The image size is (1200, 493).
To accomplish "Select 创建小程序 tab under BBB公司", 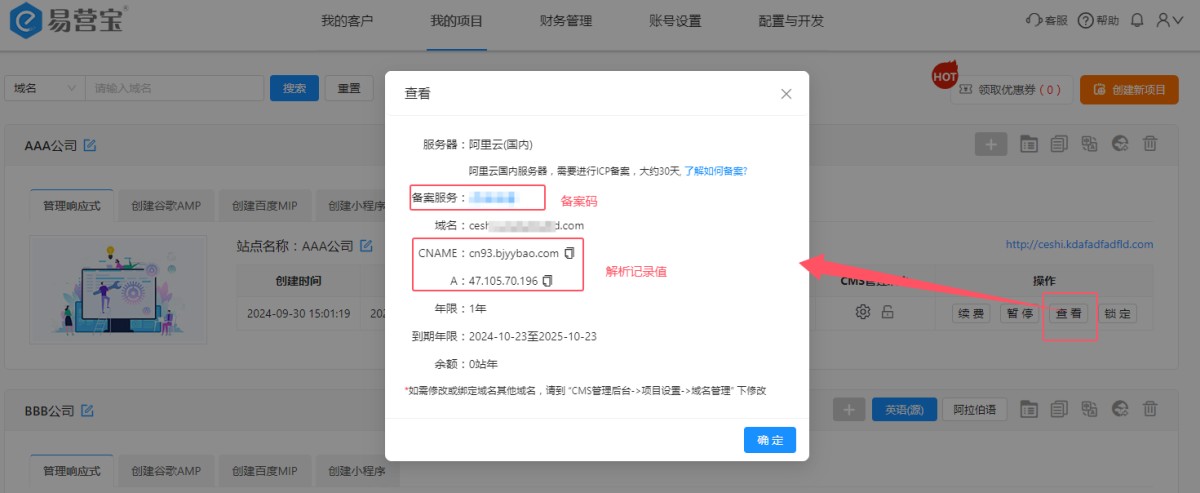I will pyautogui.click(x=357, y=470).
